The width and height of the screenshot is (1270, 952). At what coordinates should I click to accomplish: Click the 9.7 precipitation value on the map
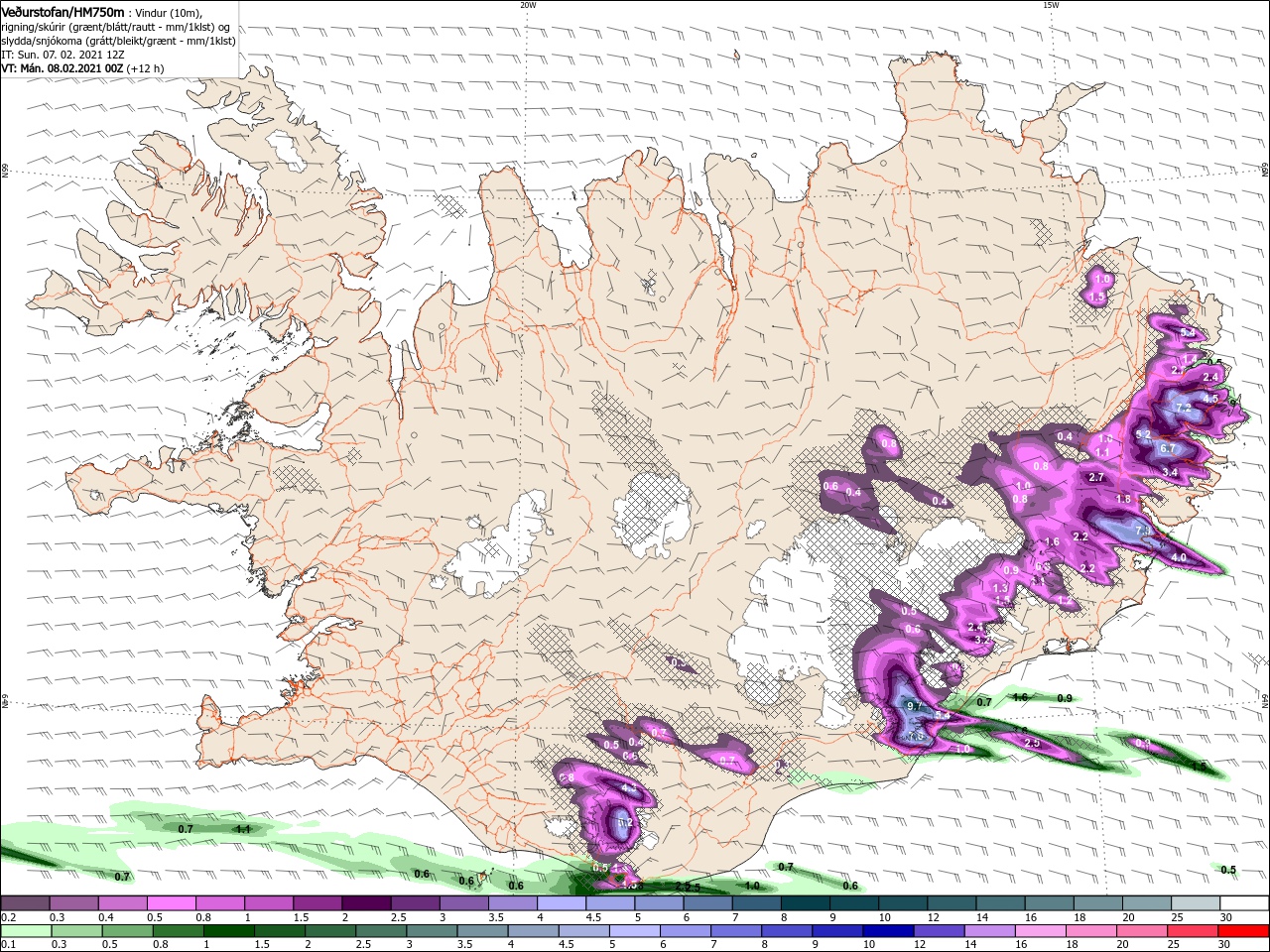click(x=915, y=705)
